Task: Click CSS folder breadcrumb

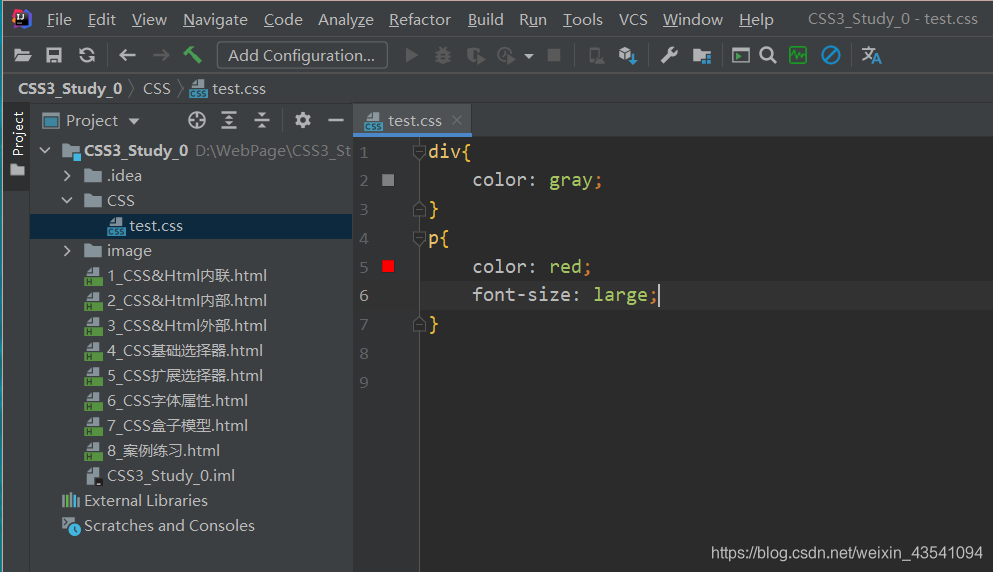Action: [156, 89]
